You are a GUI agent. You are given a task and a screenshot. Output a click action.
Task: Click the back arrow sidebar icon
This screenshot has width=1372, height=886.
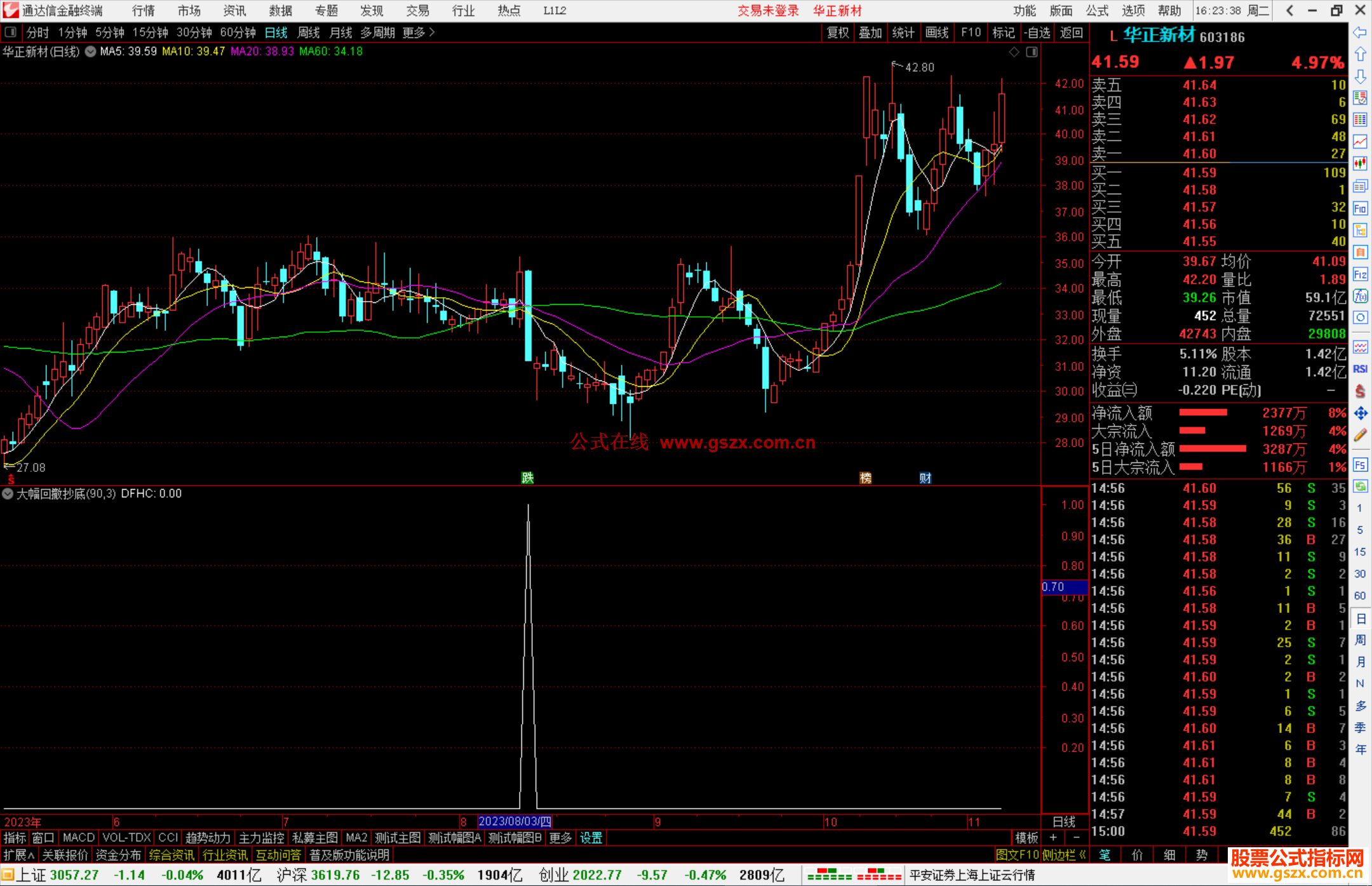[1360, 32]
